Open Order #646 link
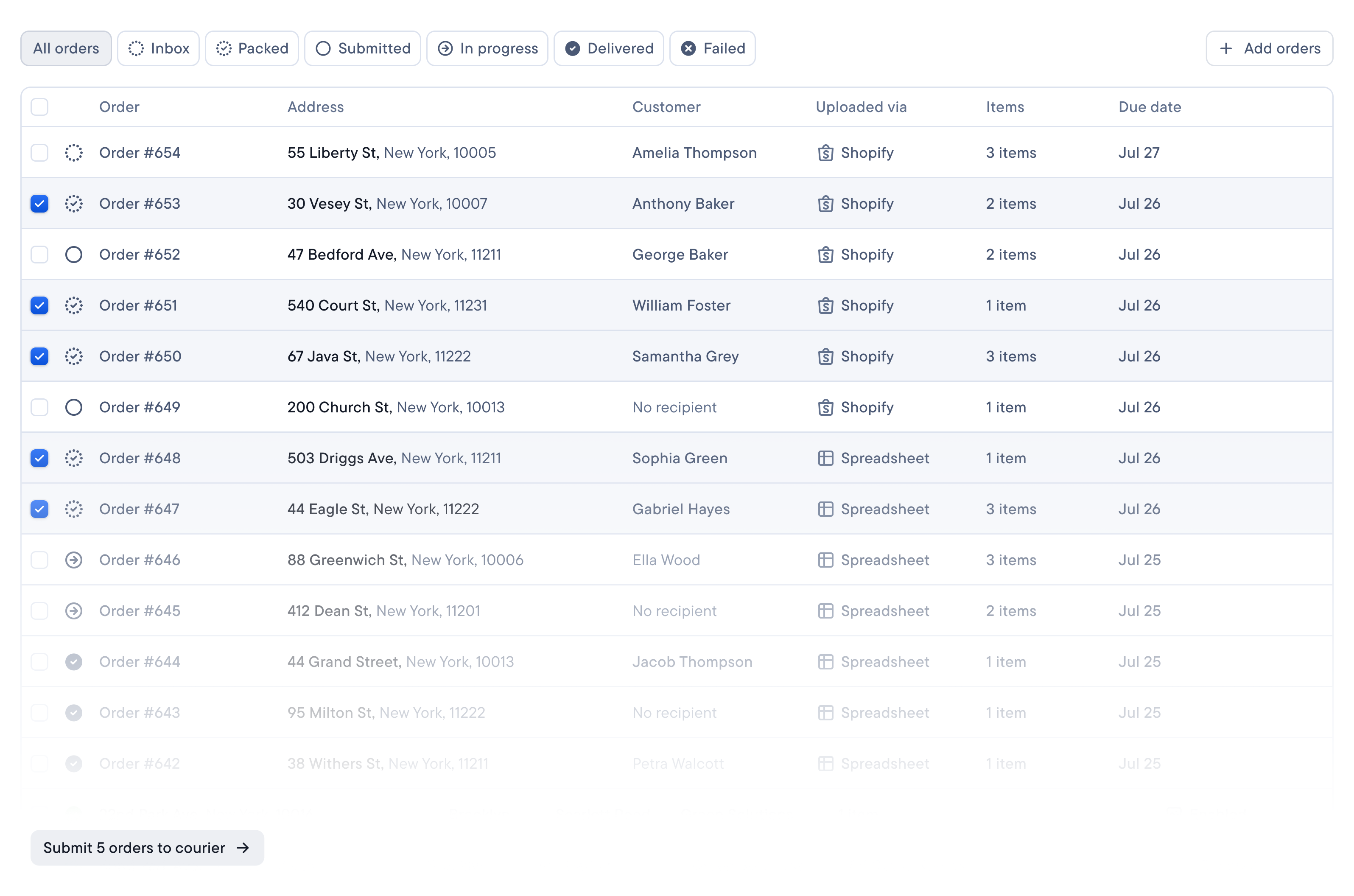The image size is (1354, 896). pyautogui.click(x=140, y=560)
